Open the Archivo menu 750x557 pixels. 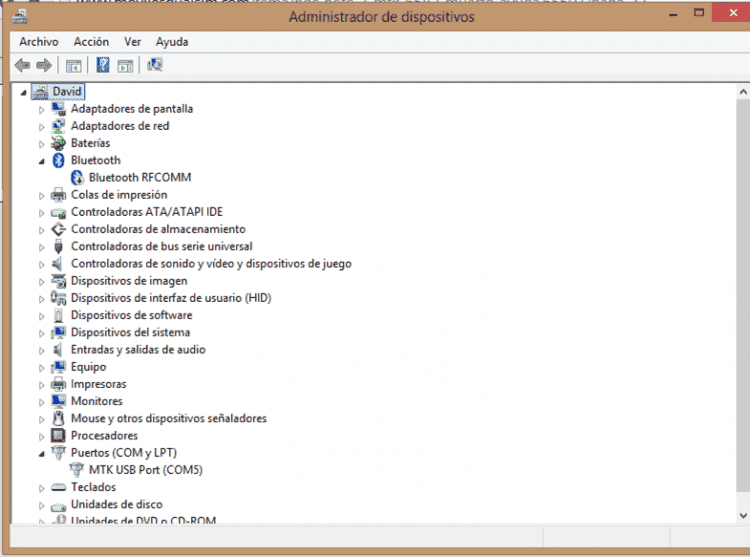point(39,42)
